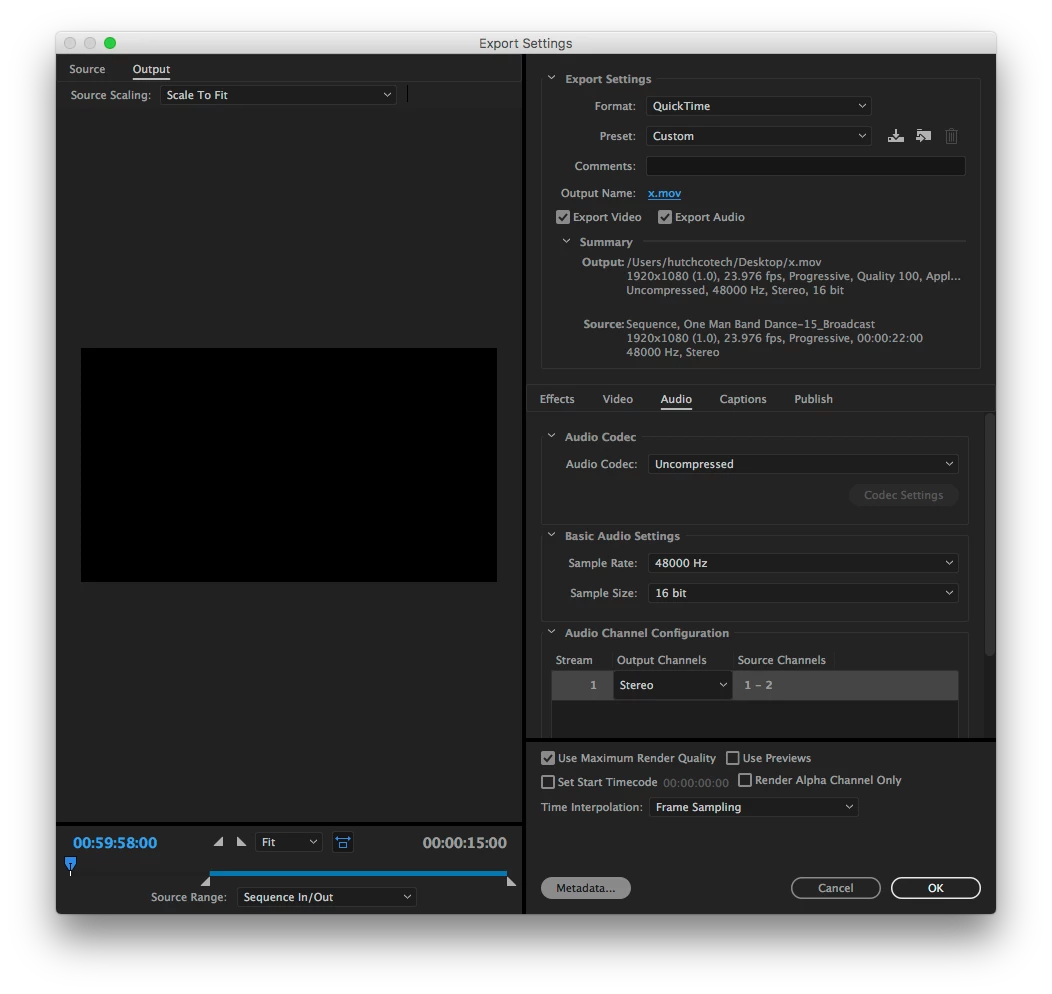
Task: Enable Render Alpha Channel Only
Action: pos(745,780)
